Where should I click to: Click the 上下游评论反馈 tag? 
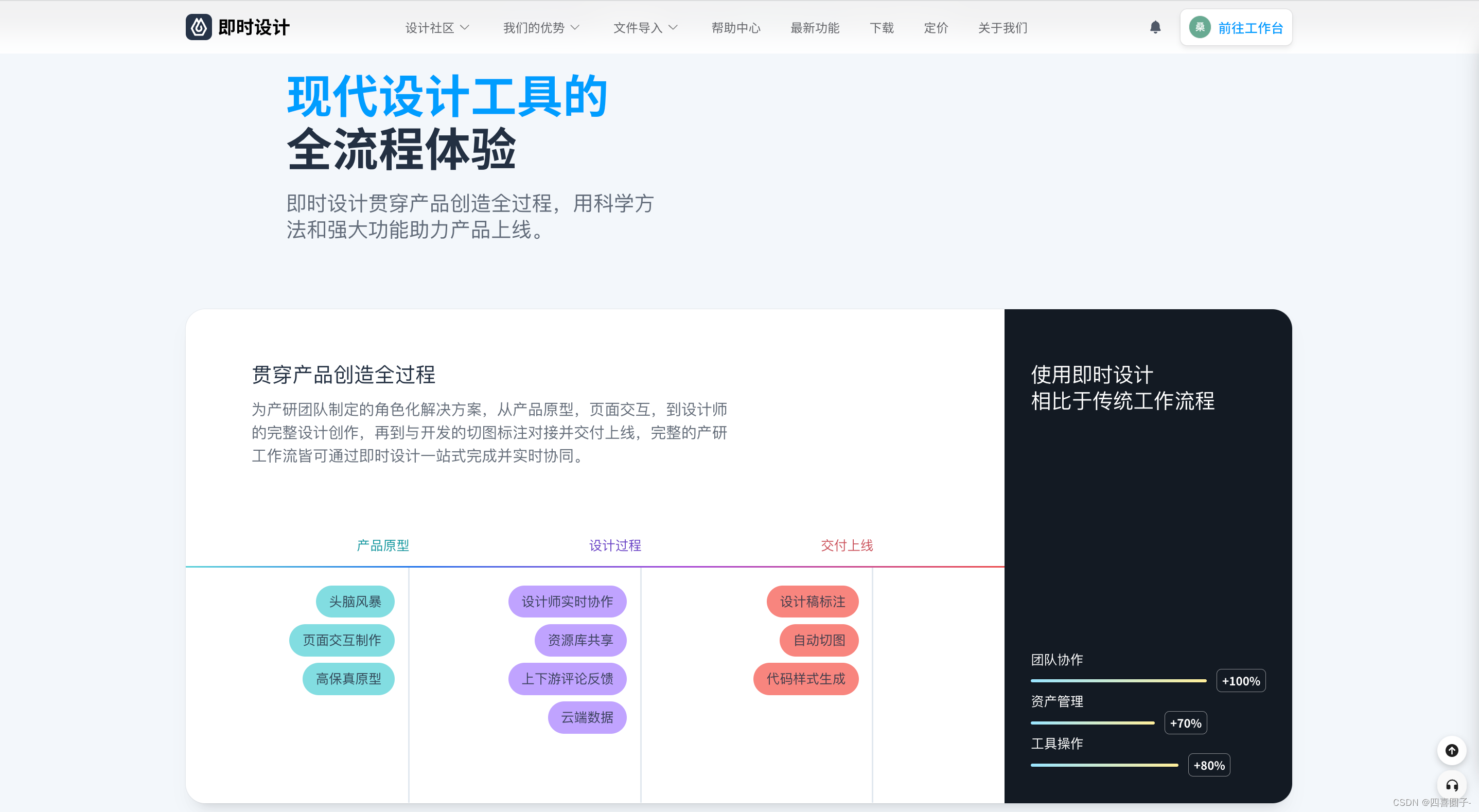pos(567,678)
